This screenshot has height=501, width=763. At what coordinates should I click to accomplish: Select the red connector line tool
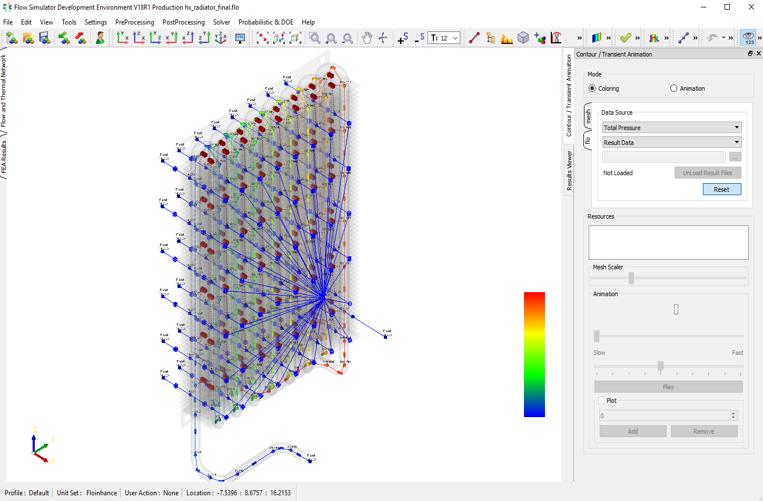pos(474,38)
